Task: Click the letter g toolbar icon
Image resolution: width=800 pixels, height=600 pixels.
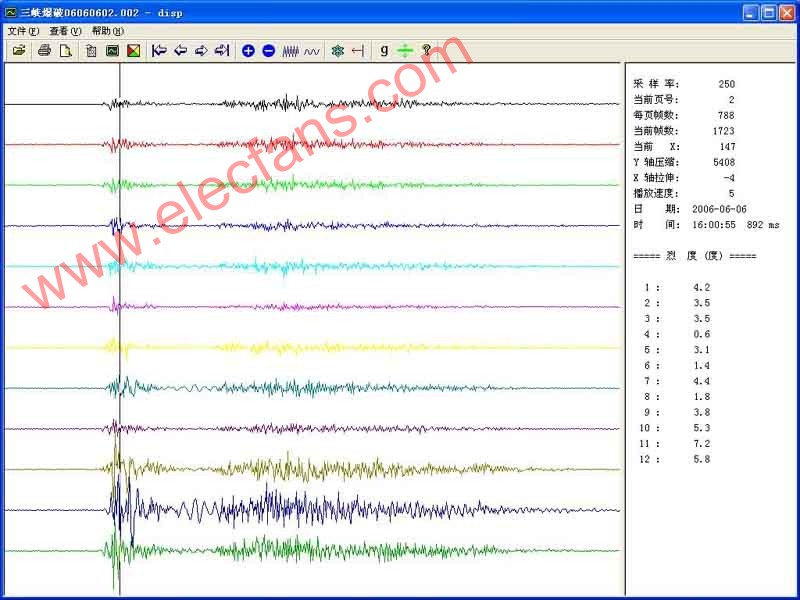Action: point(384,50)
